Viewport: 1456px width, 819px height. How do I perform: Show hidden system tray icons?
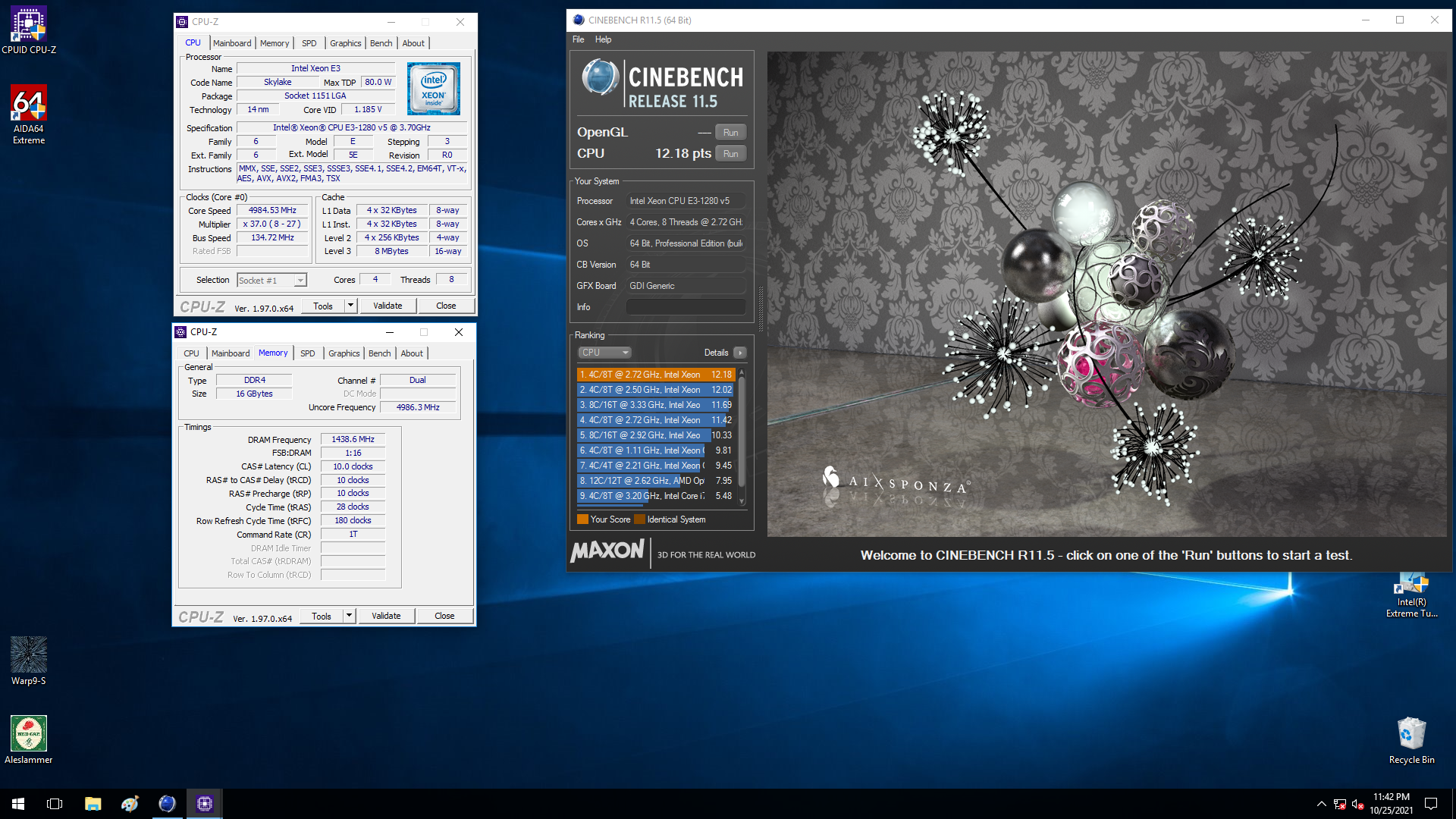(1321, 804)
